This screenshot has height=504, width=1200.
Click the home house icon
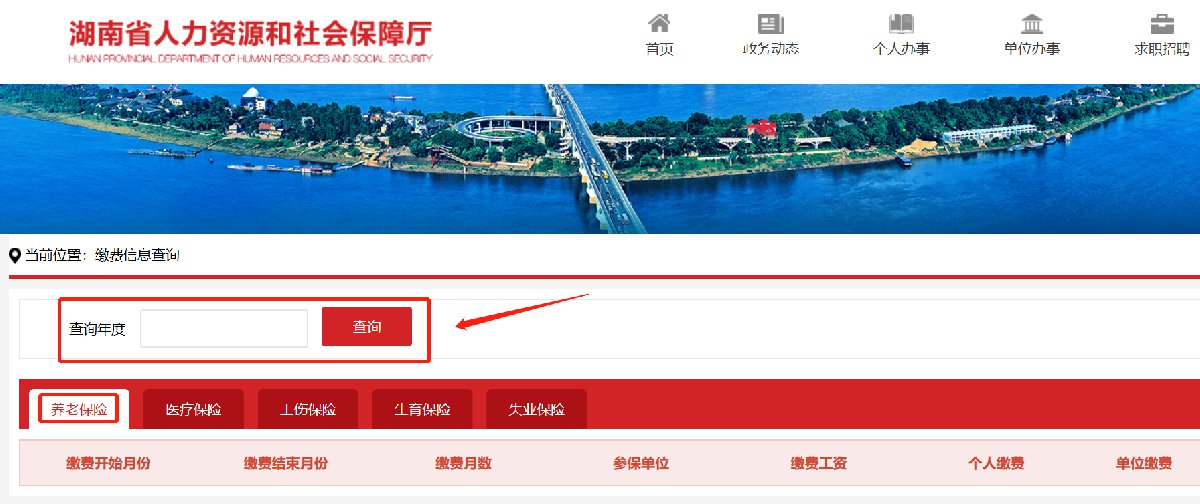[659, 23]
